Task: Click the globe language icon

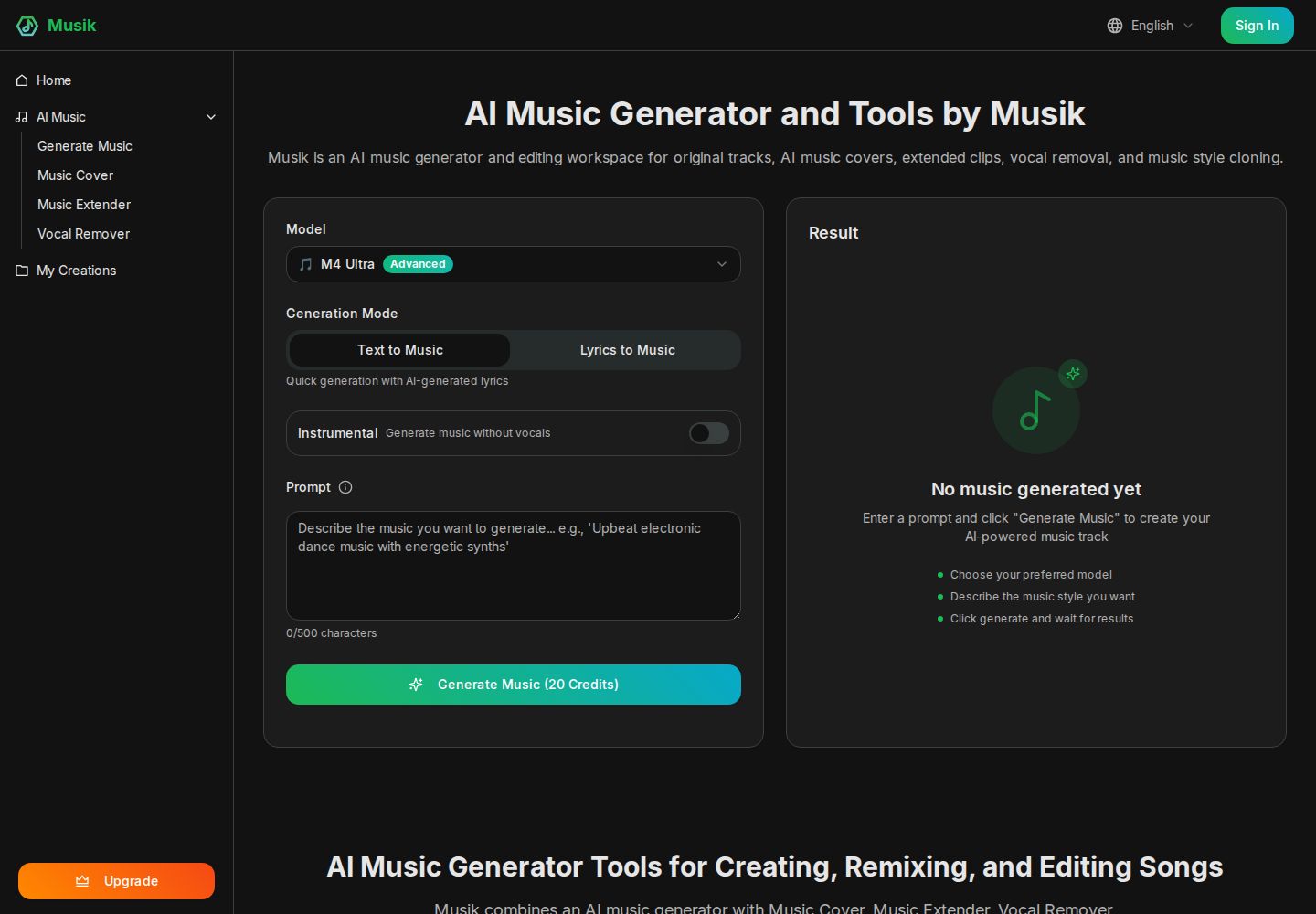Action: [1115, 26]
